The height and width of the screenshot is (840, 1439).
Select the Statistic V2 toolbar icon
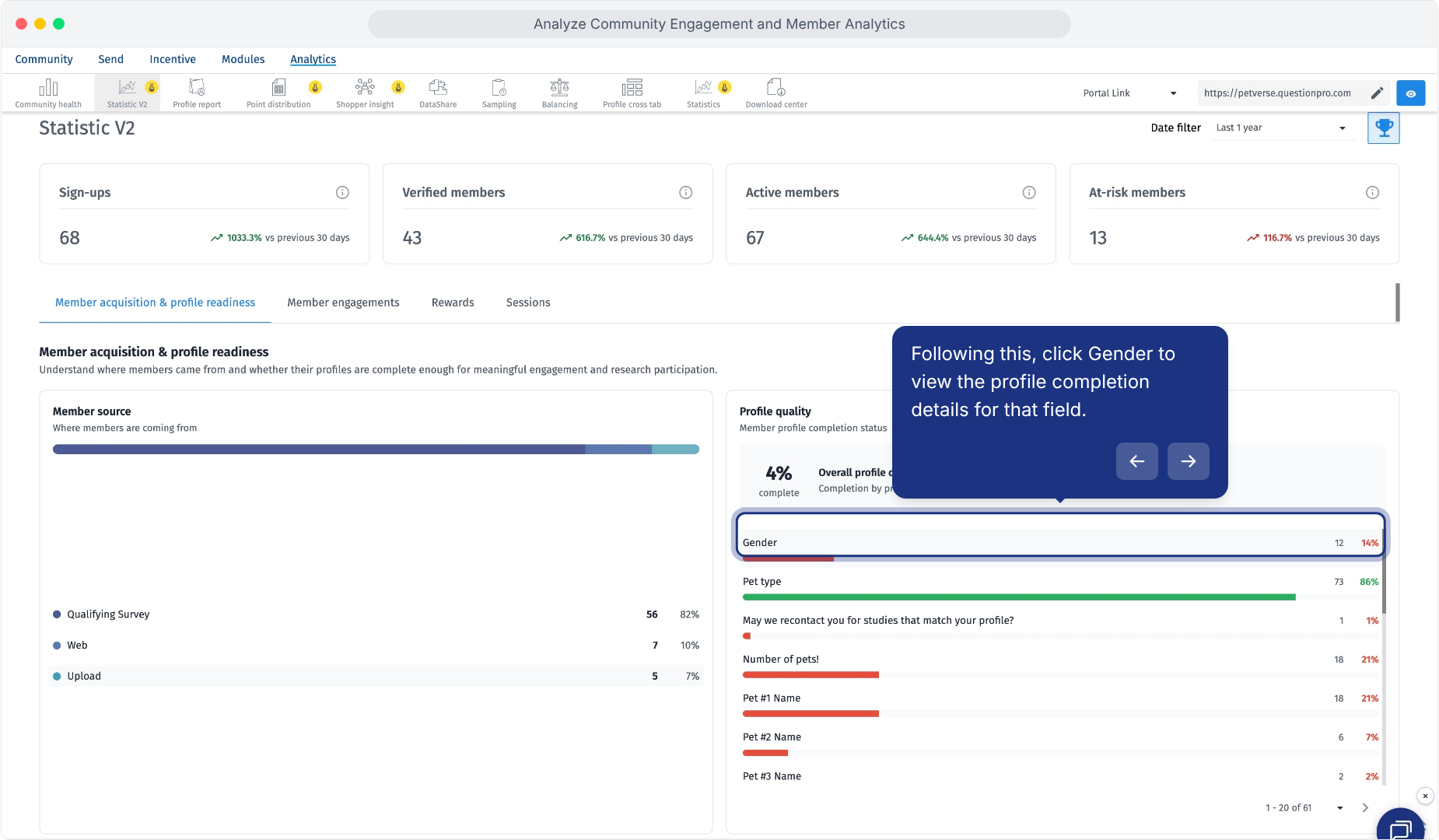click(x=127, y=93)
